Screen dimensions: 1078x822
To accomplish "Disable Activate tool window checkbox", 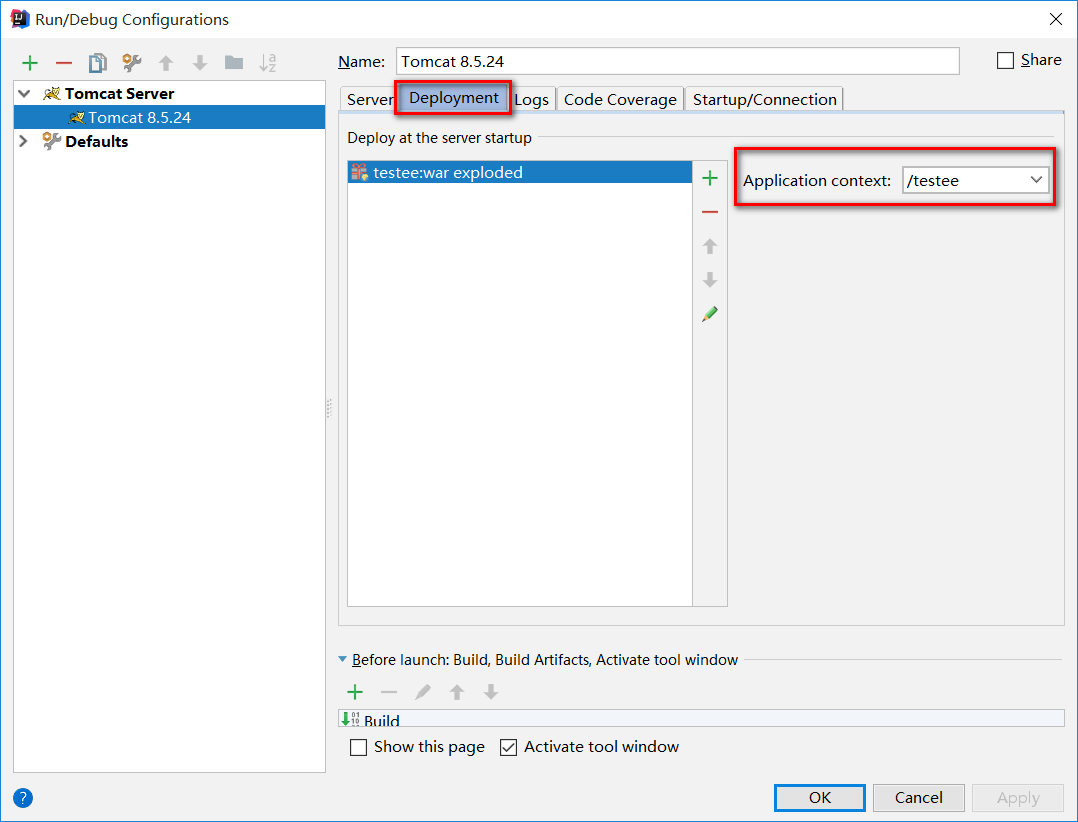I will click(508, 747).
